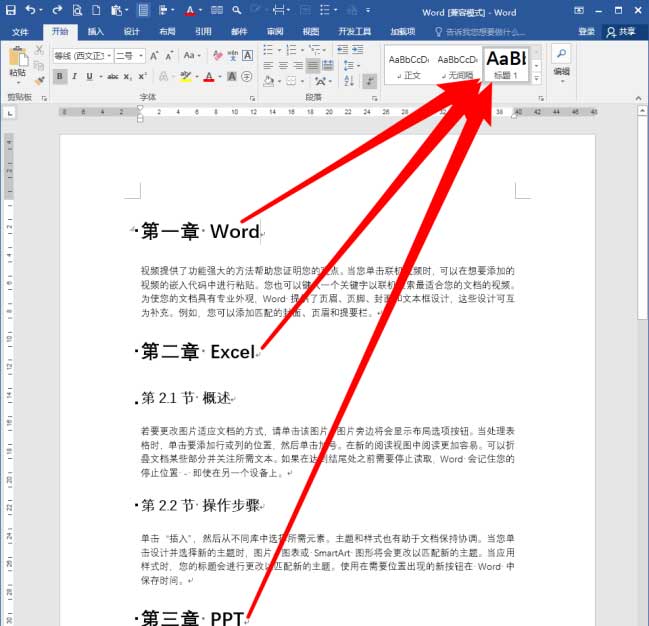Image resolution: width=649 pixels, height=626 pixels.
Task: Click the 共享 share button
Action: point(622,31)
